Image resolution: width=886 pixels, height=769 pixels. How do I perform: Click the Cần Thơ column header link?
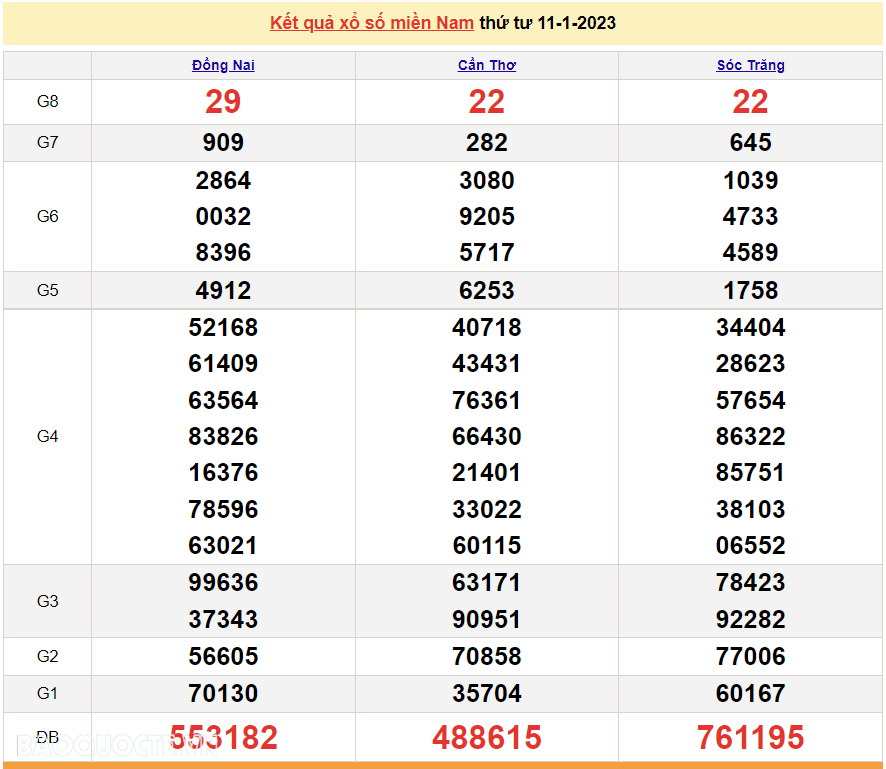click(x=487, y=65)
